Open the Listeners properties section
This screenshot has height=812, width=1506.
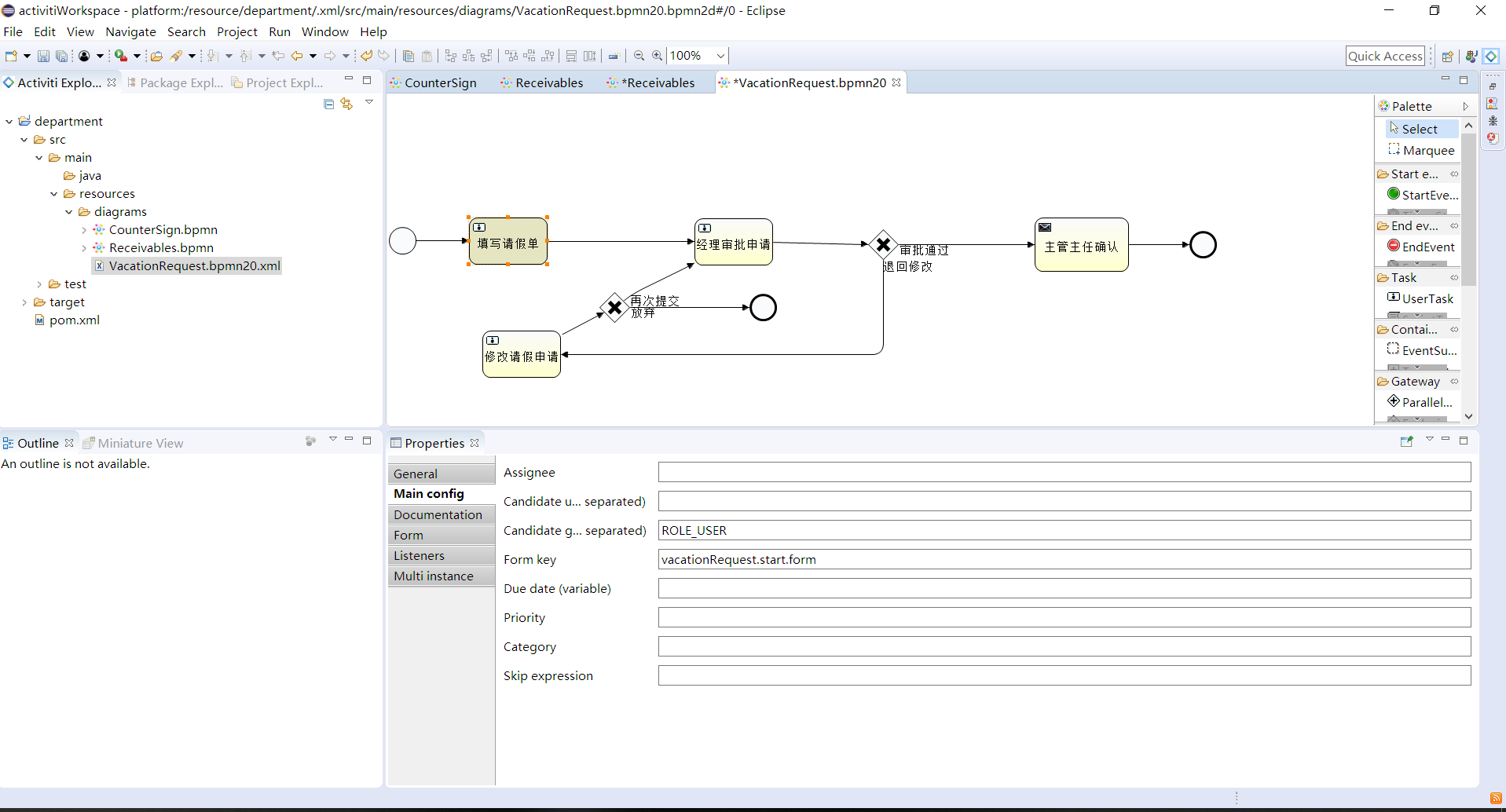442,555
